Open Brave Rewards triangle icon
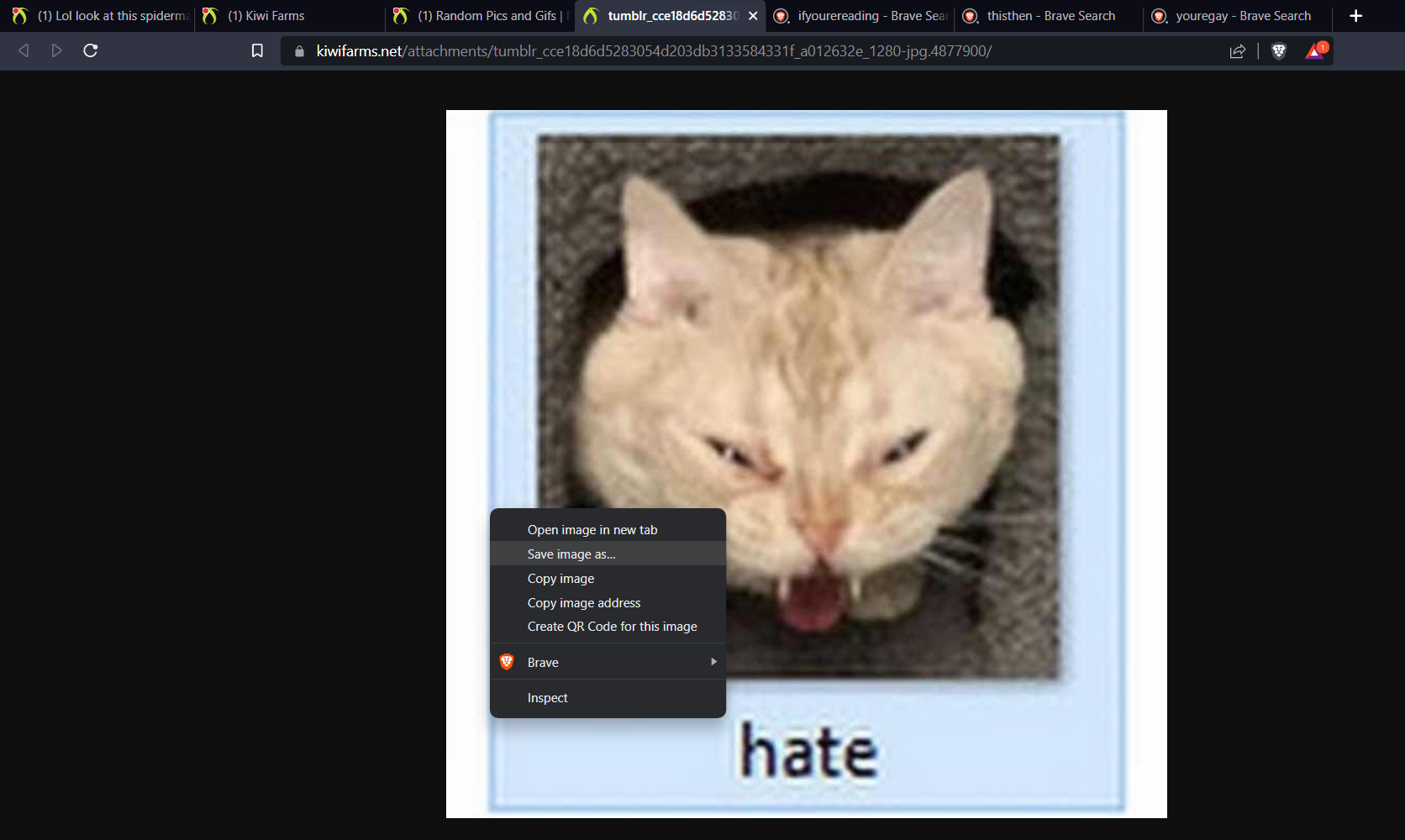The image size is (1405, 840). pos(1316,50)
